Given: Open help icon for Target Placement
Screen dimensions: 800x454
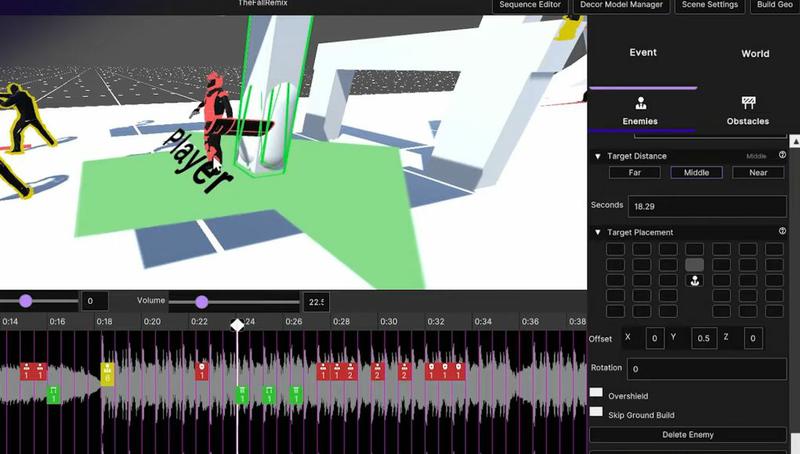Looking at the screenshot, I should (x=782, y=232).
